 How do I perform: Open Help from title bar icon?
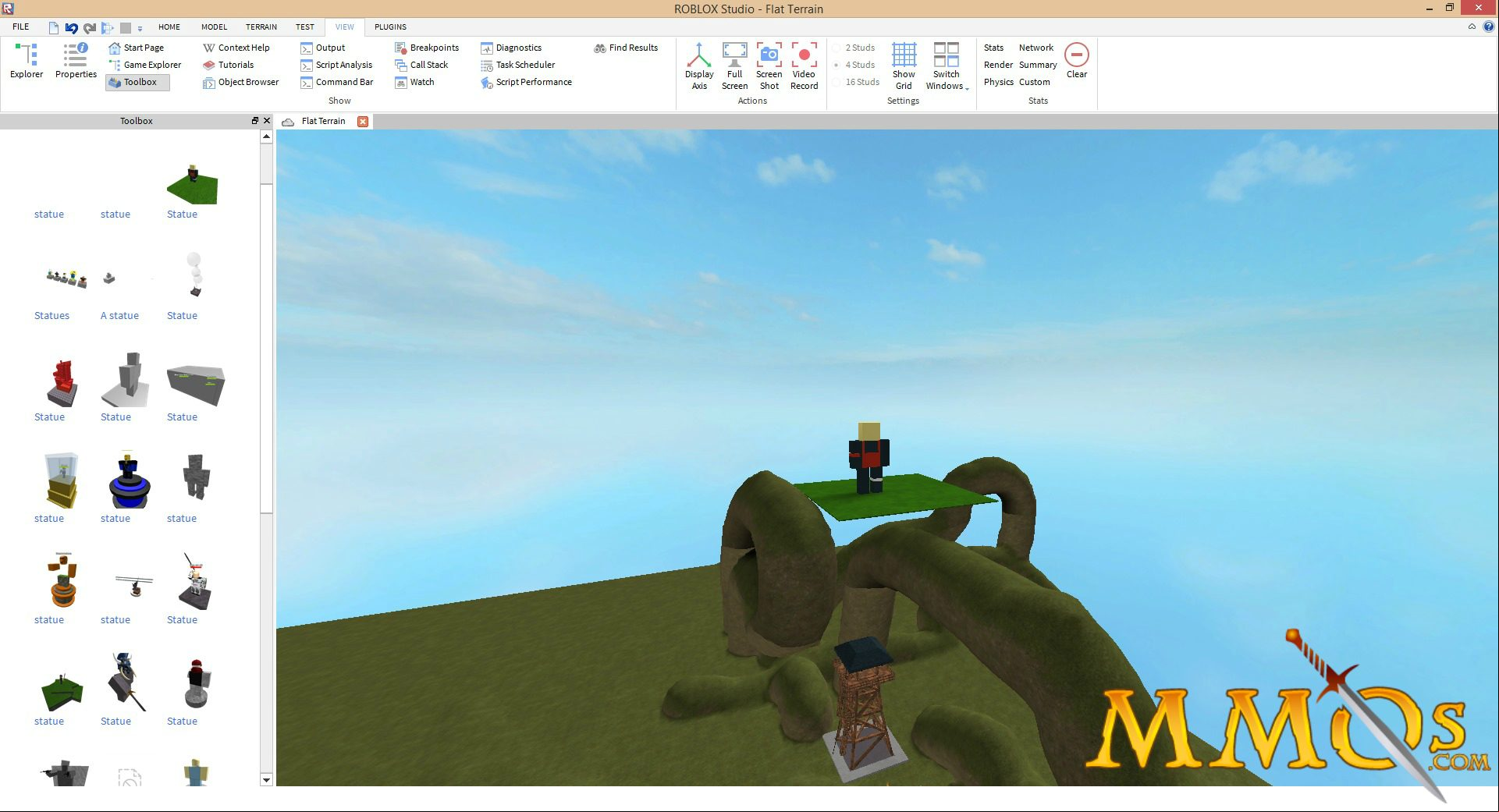1488,27
